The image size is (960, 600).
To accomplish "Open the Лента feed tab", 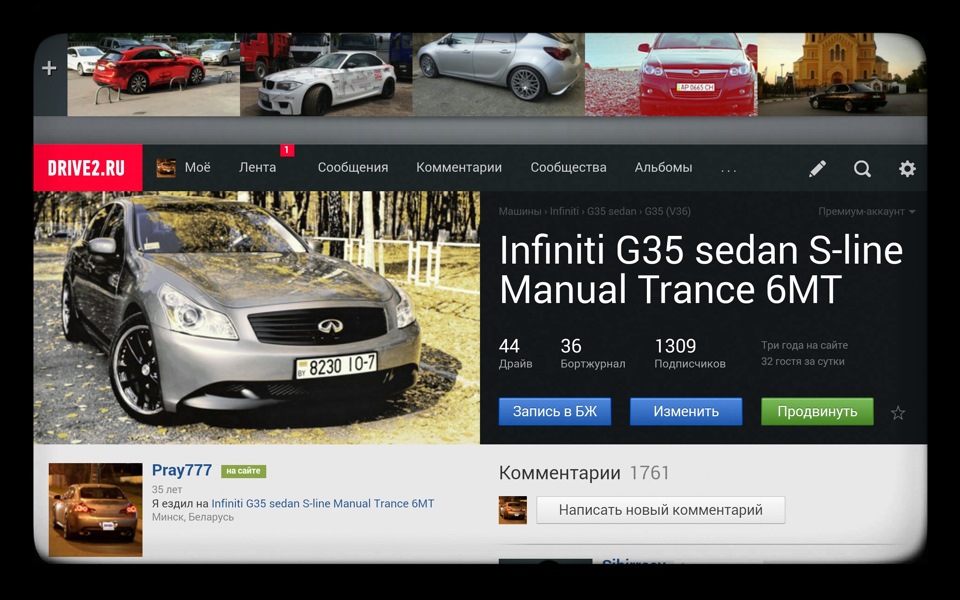I will pos(257,168).
